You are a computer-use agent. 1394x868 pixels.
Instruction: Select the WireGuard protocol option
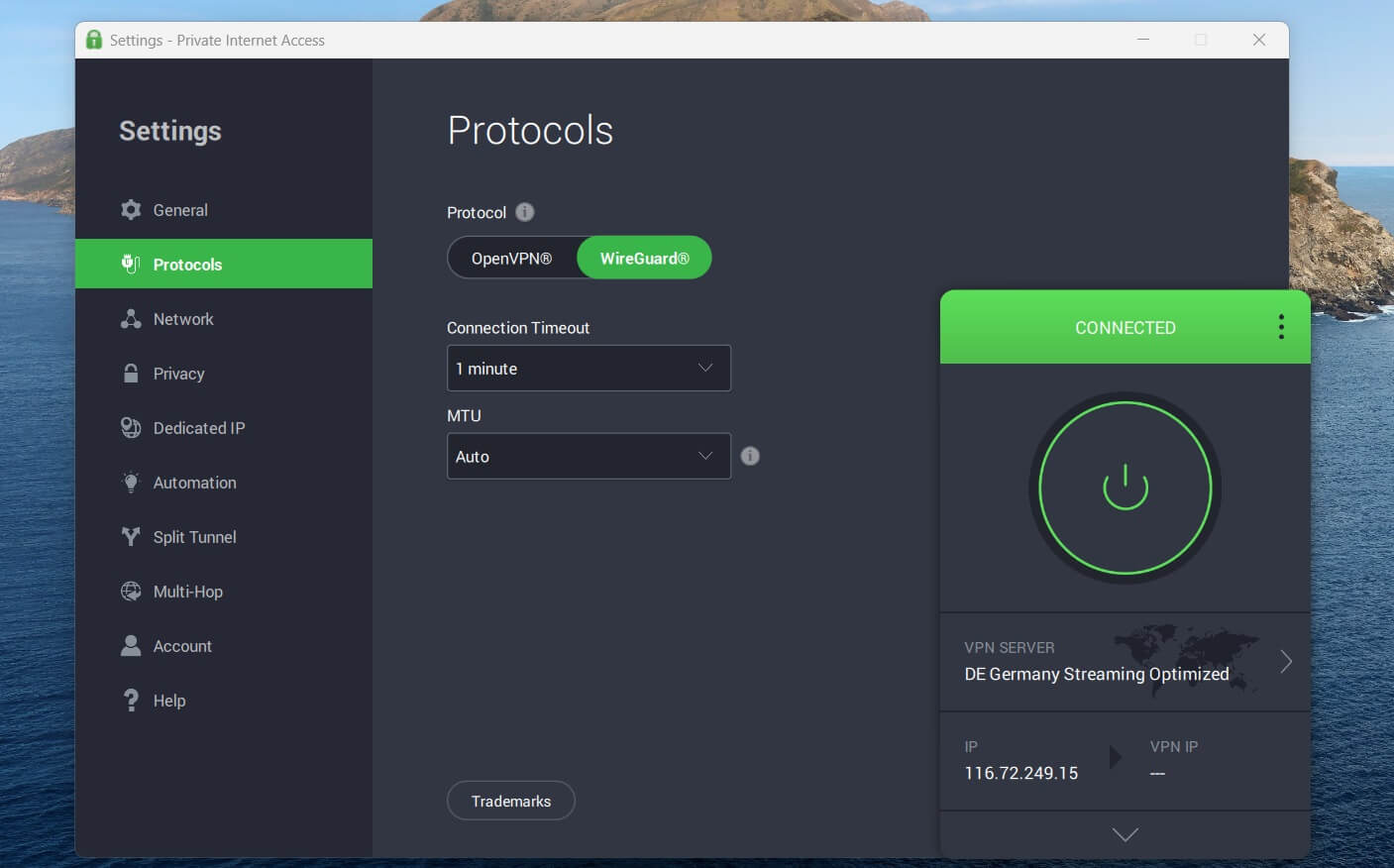[x=644, y=258]
